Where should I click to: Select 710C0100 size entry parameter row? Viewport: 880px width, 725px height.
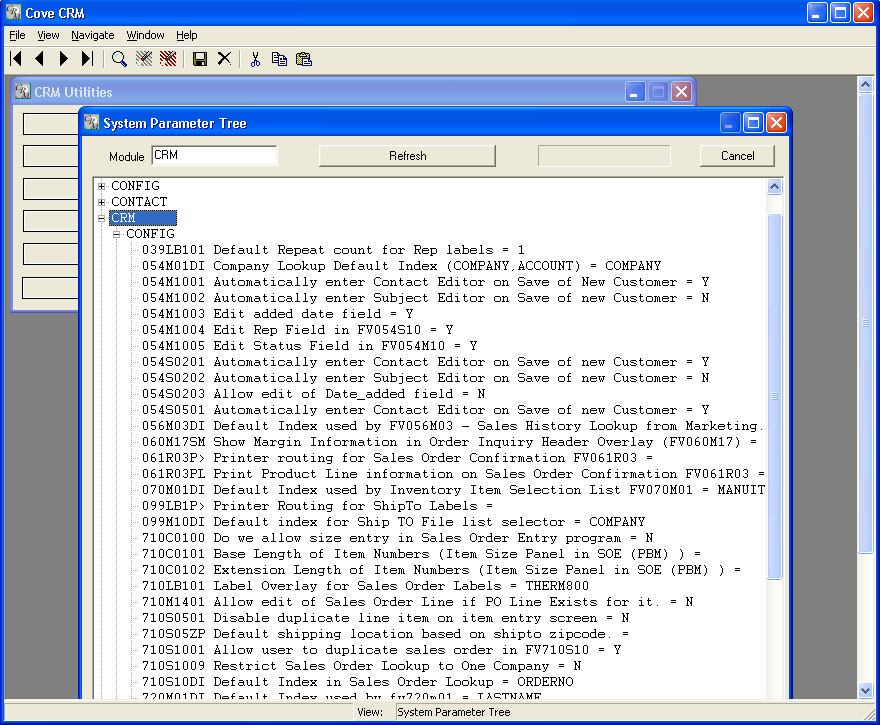pos(397,538)
